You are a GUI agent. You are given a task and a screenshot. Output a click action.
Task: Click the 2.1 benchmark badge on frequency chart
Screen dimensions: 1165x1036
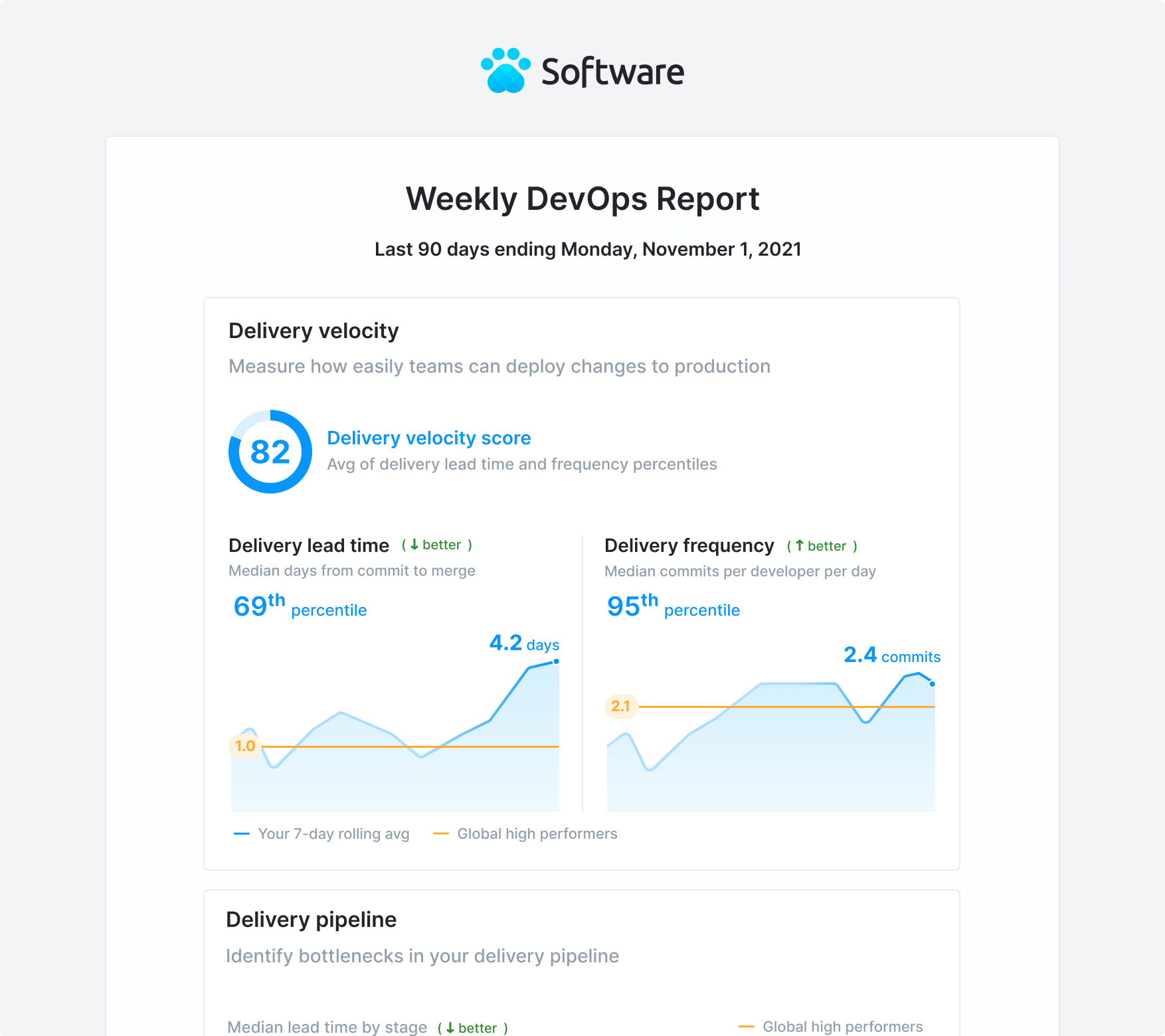[620, 706]
